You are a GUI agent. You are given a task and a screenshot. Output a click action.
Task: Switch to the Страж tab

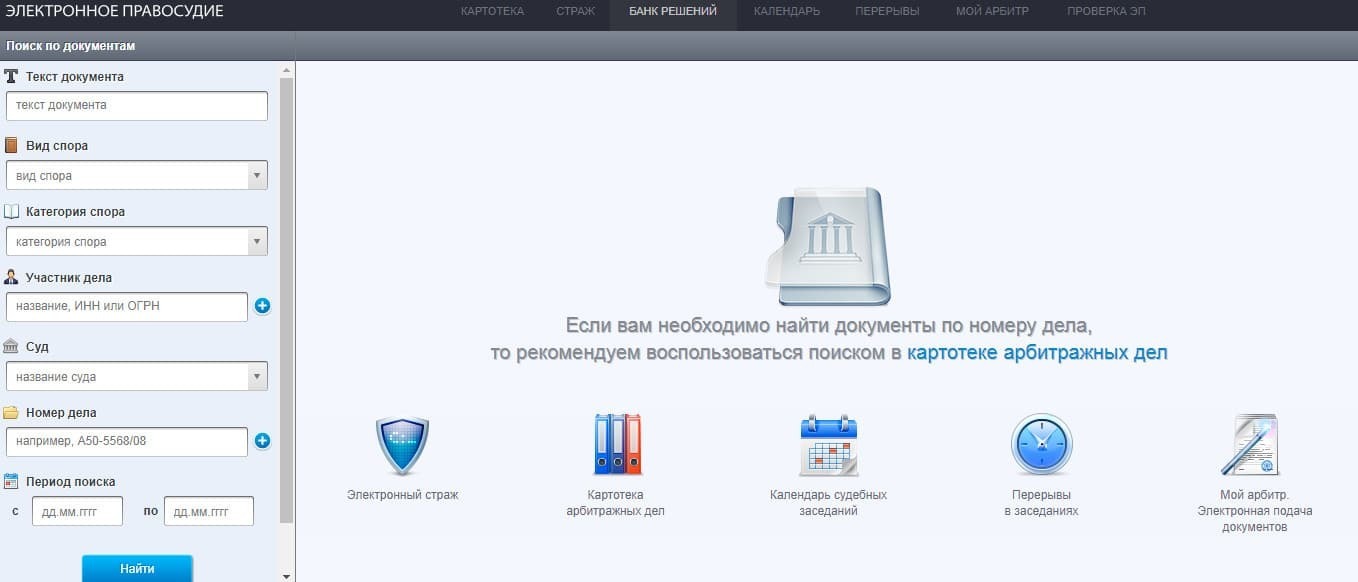coord(575,11)
